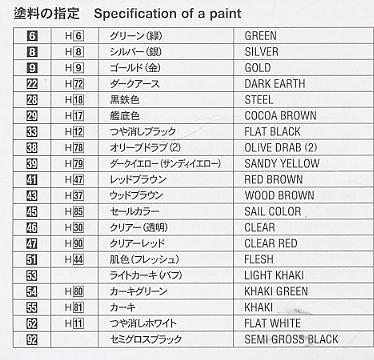Click the H 44 code for FLESH
Image resolution: width=374 pixels, height=360 pixels.
click(x=74, y=259)
